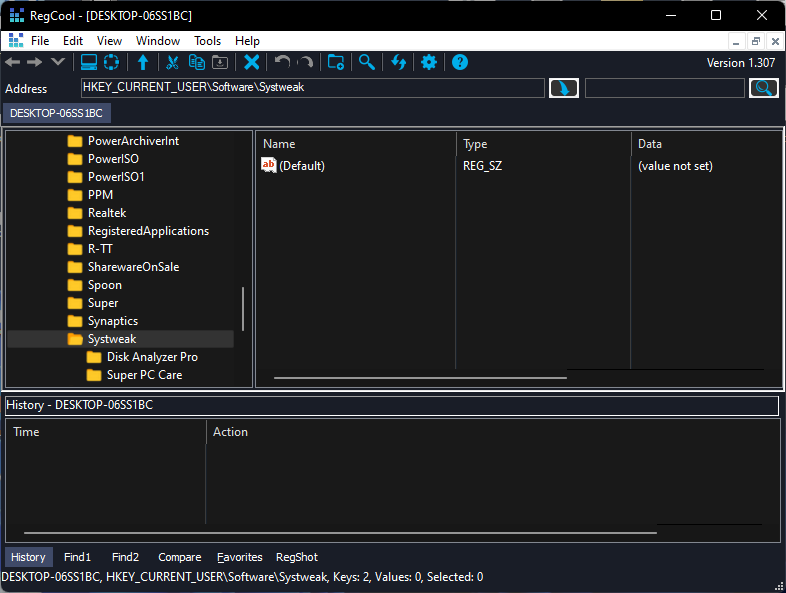Open the Tools menu

208,41
